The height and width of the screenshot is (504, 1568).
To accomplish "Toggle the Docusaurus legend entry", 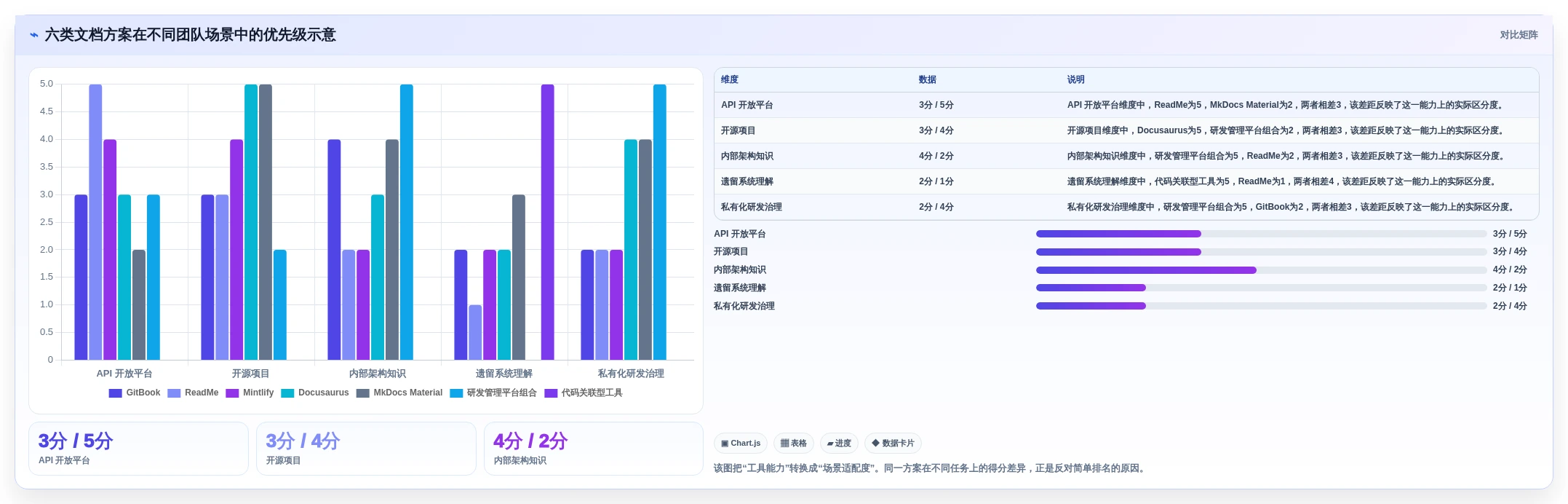I will pyautogui.click(x=315, y=393).
